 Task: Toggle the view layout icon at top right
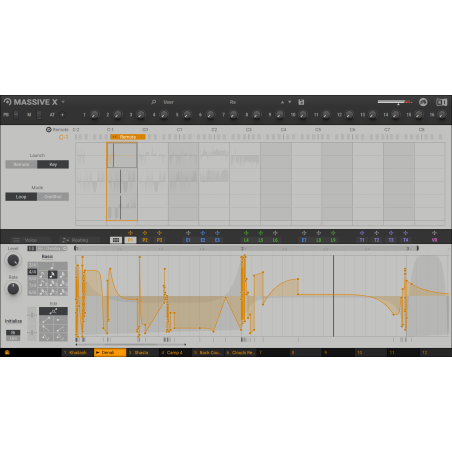tap(441, 102)
